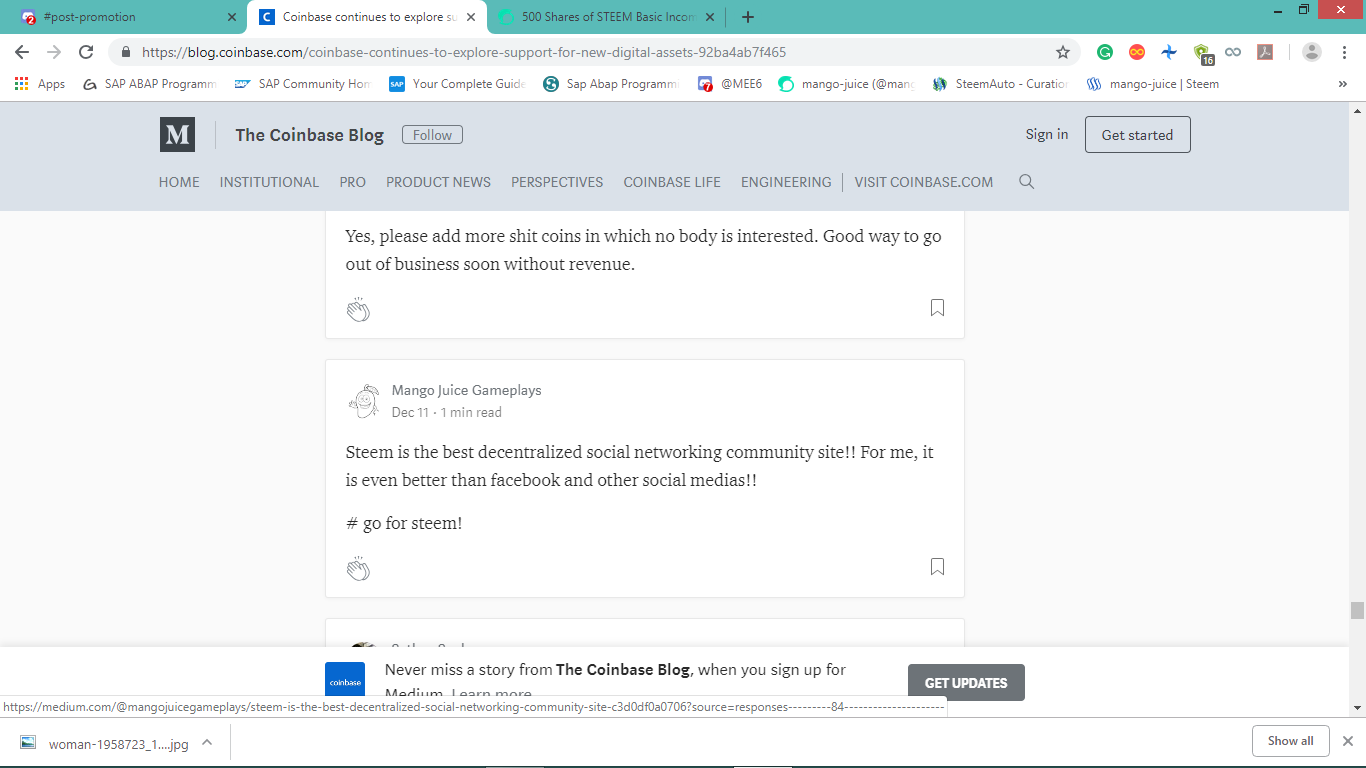Open the PERSPECTIVES nav item
1366x768 pixels.
pos(557,182)
